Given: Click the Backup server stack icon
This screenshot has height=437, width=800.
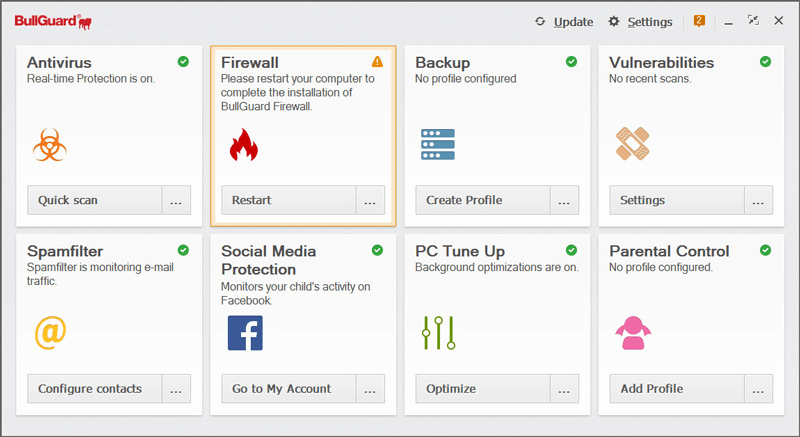Looking at the screenshot, I should pos(437,145).
